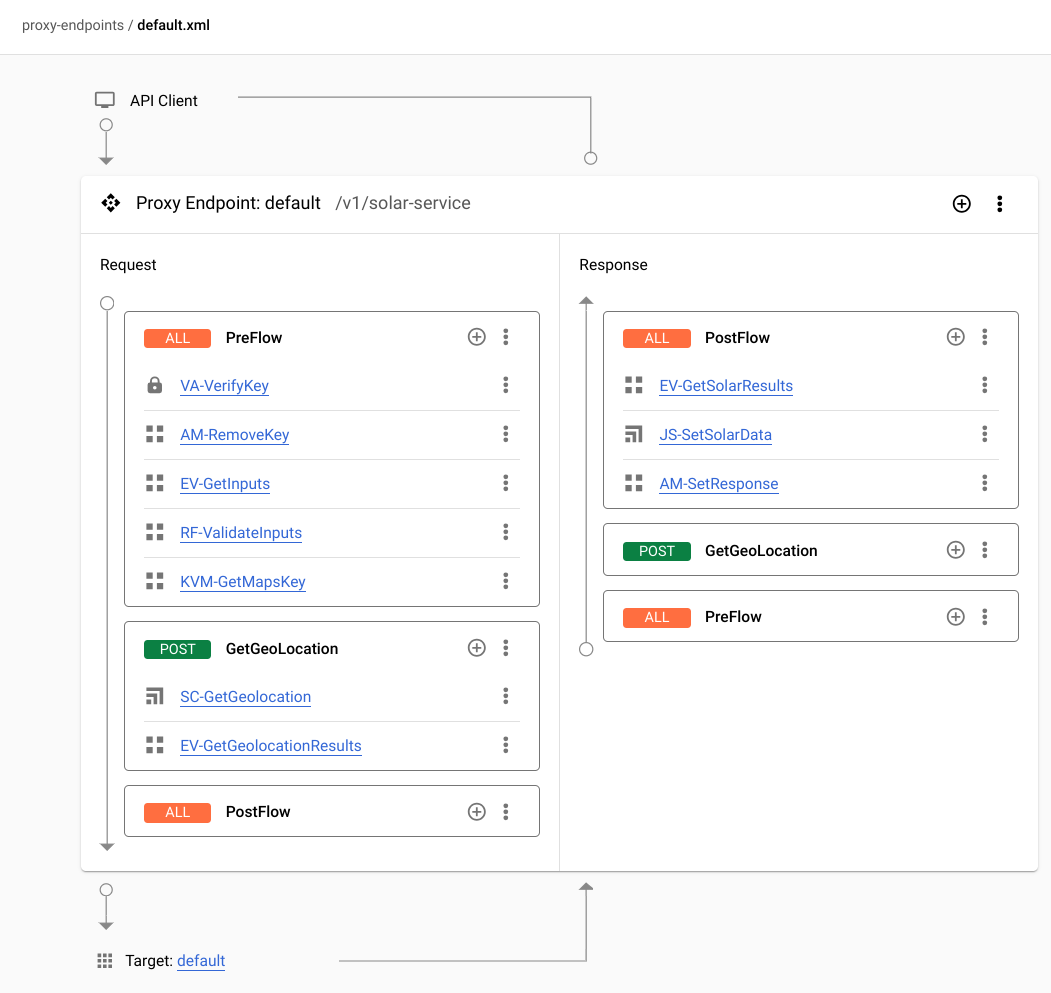Open Response GetGeoLocation flow options menu

coord(985,550)
